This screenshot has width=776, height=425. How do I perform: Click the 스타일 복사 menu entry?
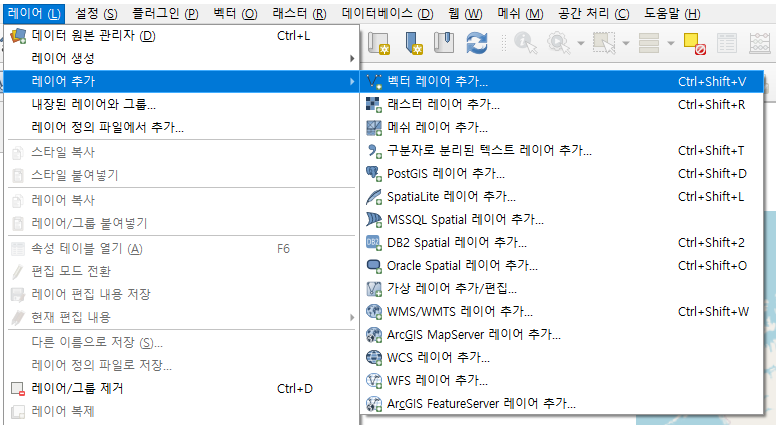(181, 152)
